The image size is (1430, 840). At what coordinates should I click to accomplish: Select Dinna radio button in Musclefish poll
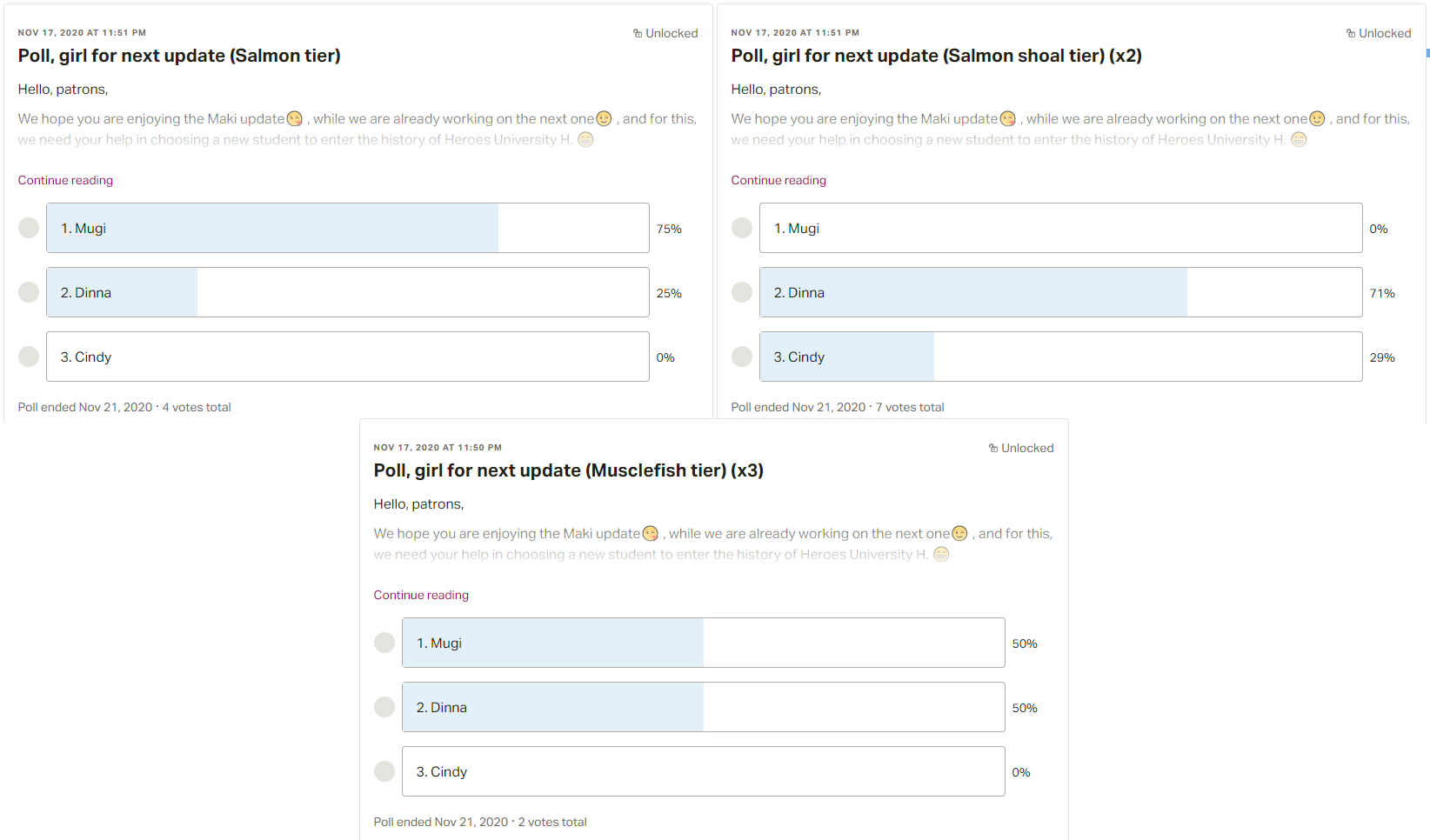click(x=384, y=707)
